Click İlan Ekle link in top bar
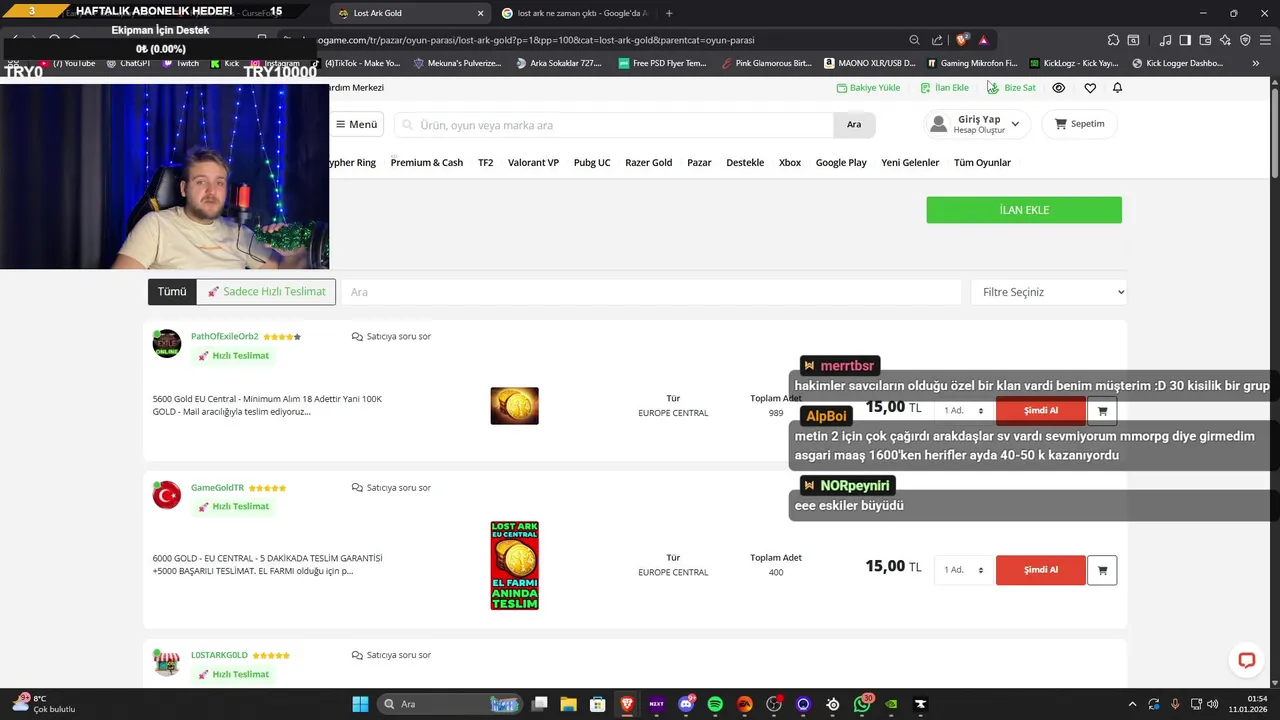This screenshot has height=720, width=1280. coord(945,88)
